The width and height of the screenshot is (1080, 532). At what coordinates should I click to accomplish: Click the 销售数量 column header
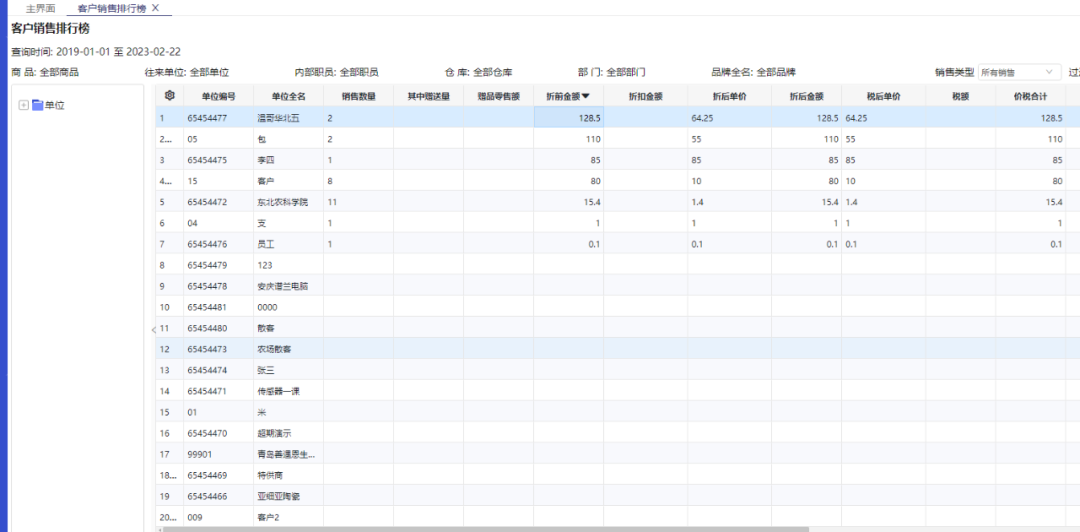pos(358,96)
